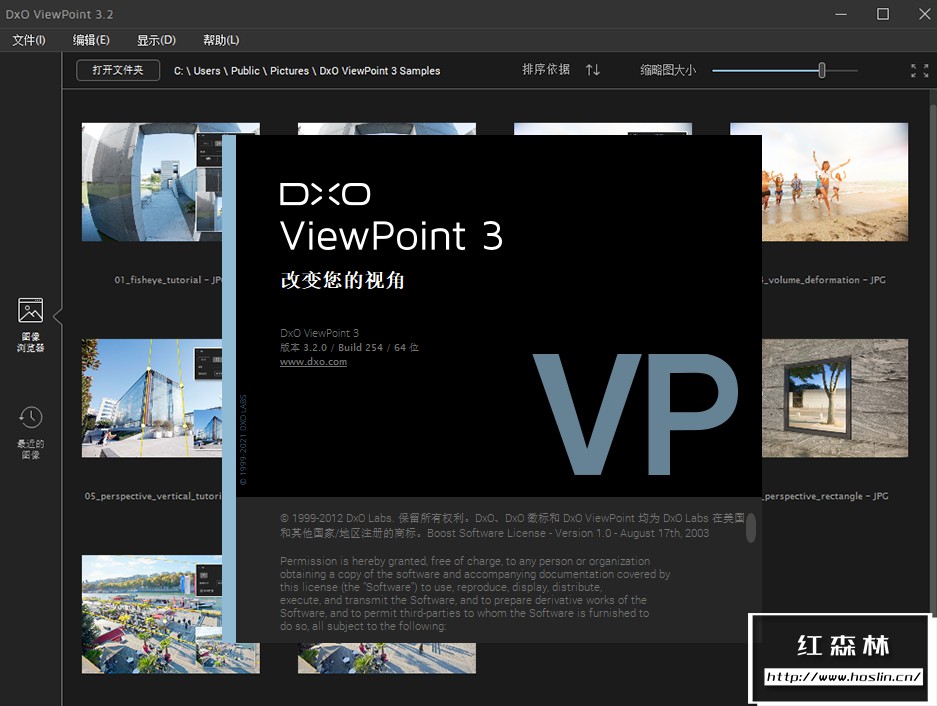Click the license text scrollbar in About dialog

(751, 527)
